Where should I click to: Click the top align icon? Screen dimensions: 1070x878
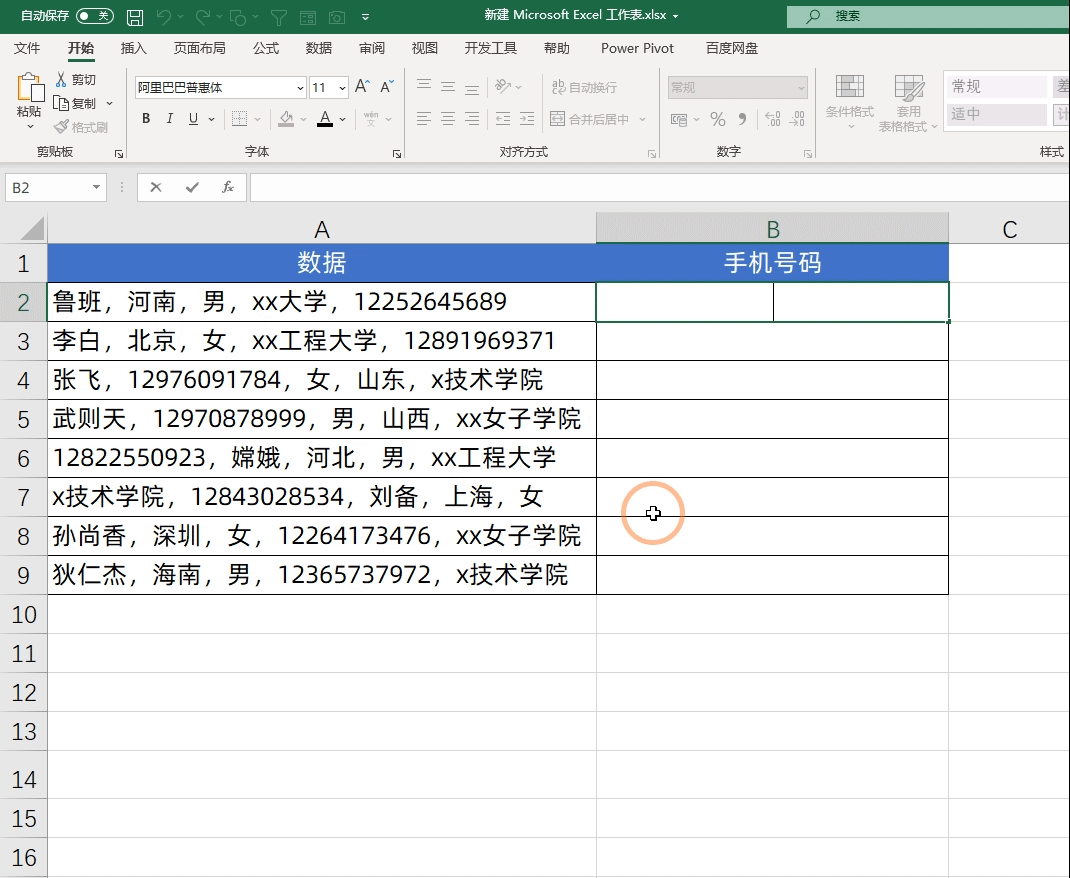(x=424, y=86)
